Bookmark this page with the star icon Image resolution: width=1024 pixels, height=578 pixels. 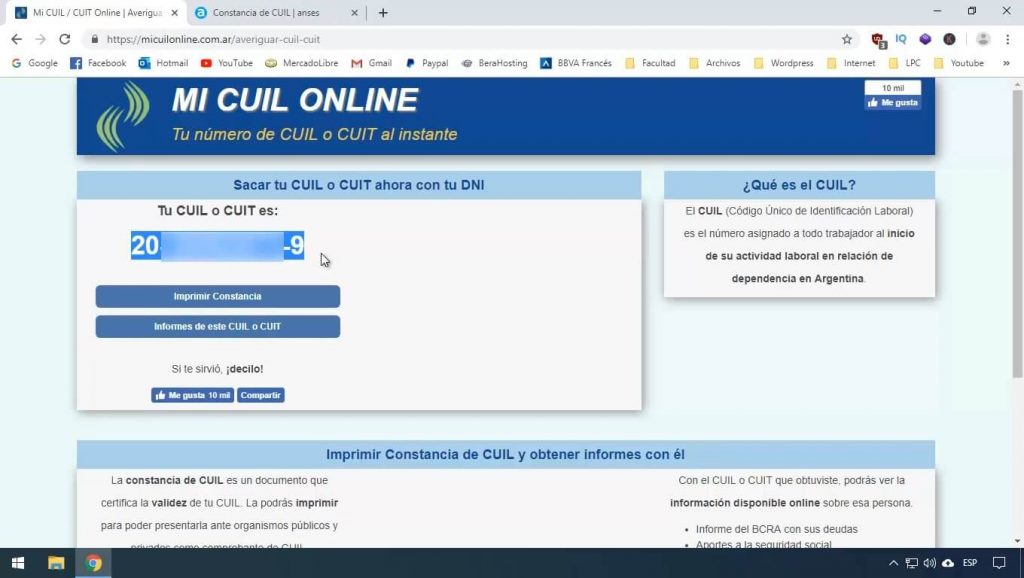point(847,37)
